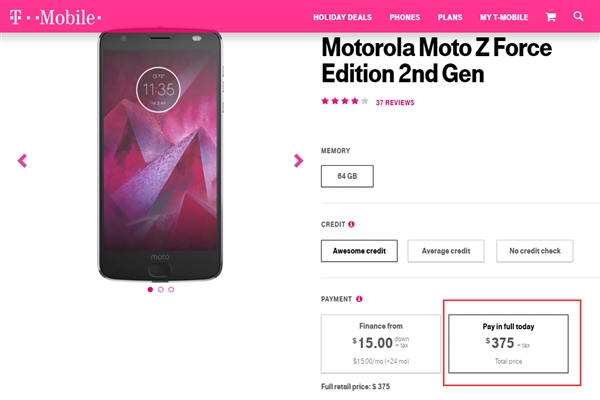Go to Plans in navigation
The image size is (600, 400).
pyautogui.click(x=450, y=17)
